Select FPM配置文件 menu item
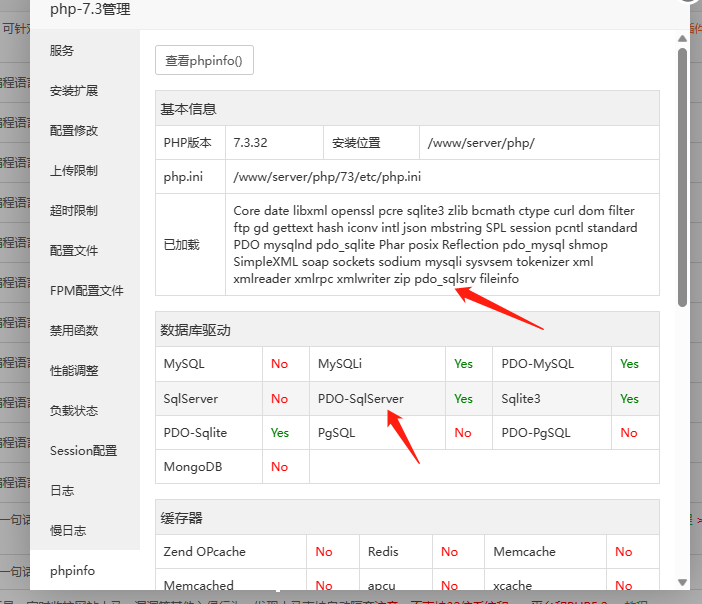This screenshot has height=604, width=702. (85, 290)
